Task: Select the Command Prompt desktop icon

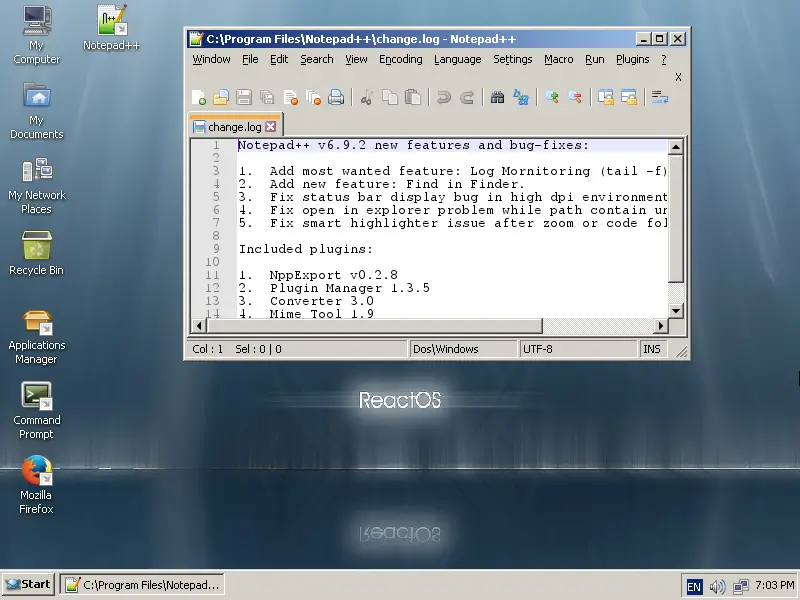Action: (x=37, y=411)
